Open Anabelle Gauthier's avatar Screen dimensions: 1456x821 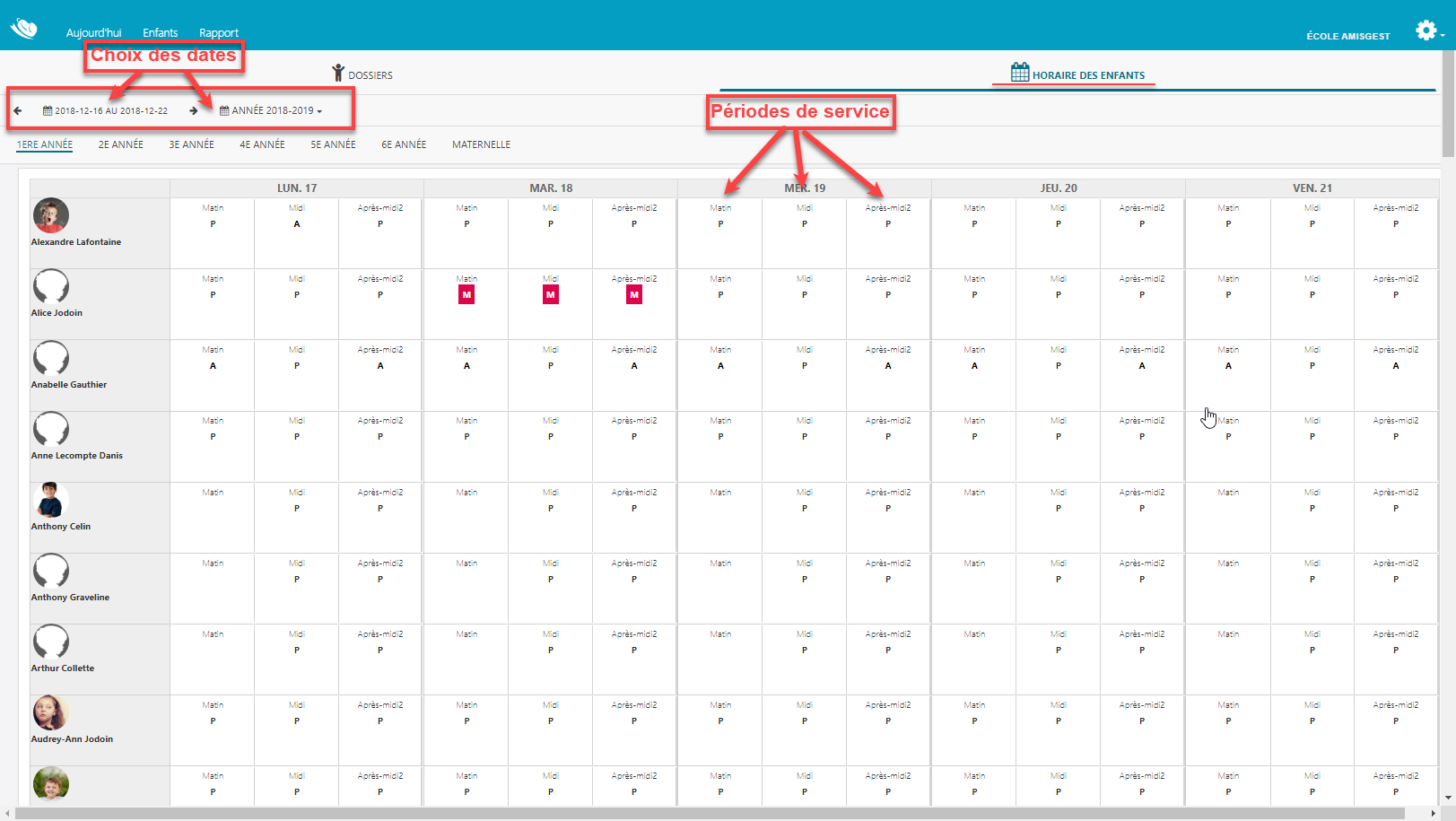(x=51, y=357)
